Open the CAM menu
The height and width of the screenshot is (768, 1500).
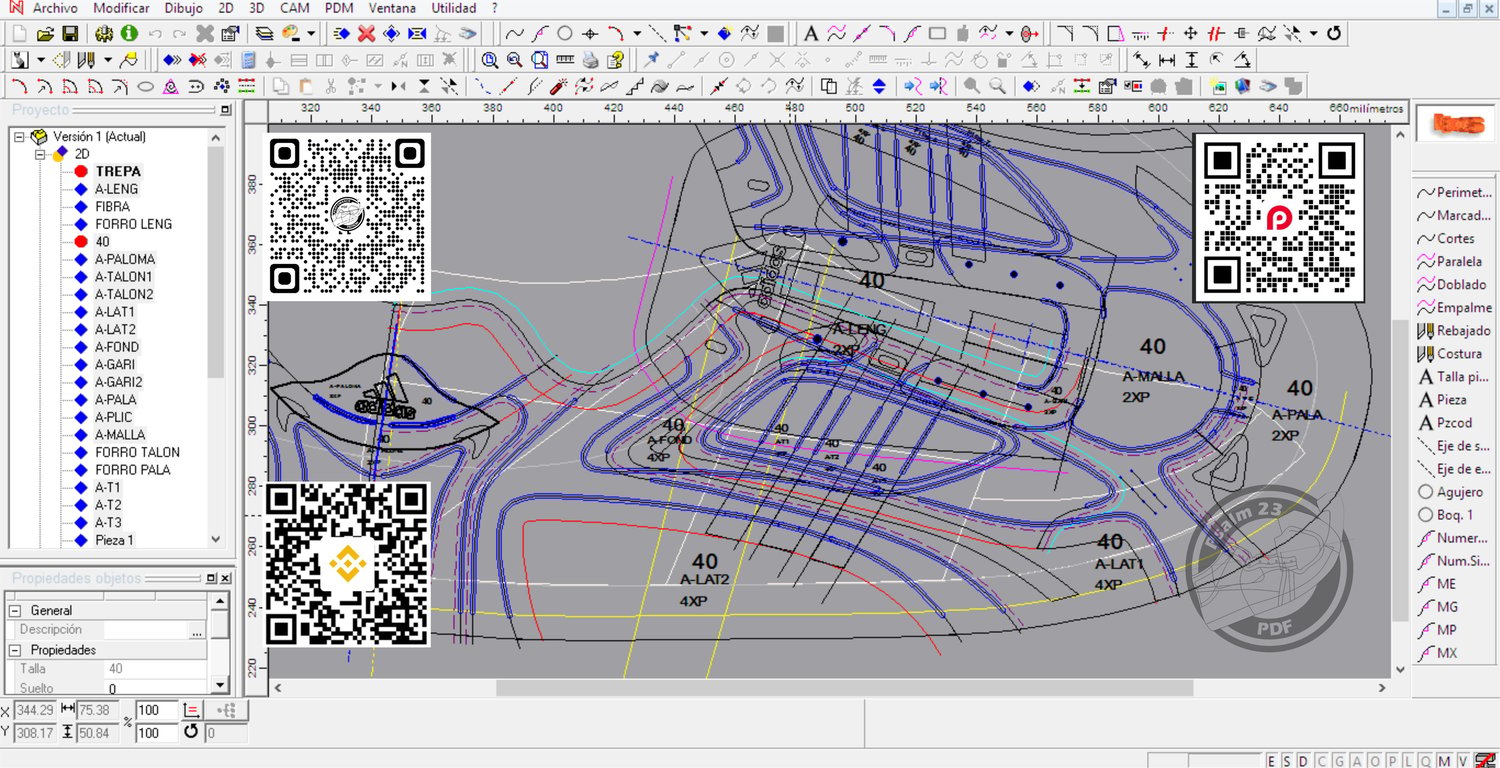(295, 8)
